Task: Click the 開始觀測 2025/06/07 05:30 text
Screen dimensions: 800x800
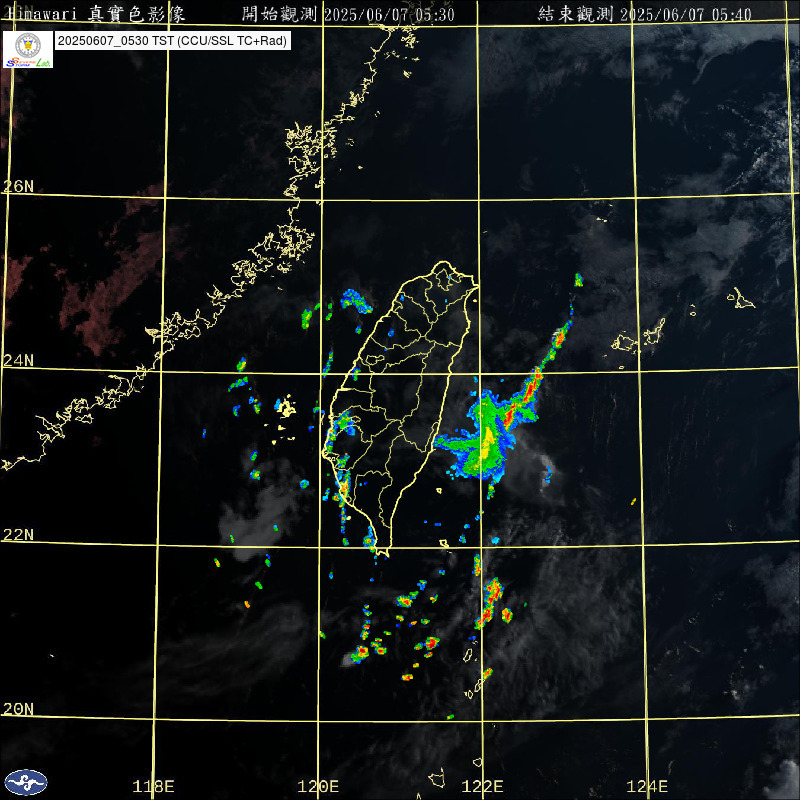Action: 348,14
